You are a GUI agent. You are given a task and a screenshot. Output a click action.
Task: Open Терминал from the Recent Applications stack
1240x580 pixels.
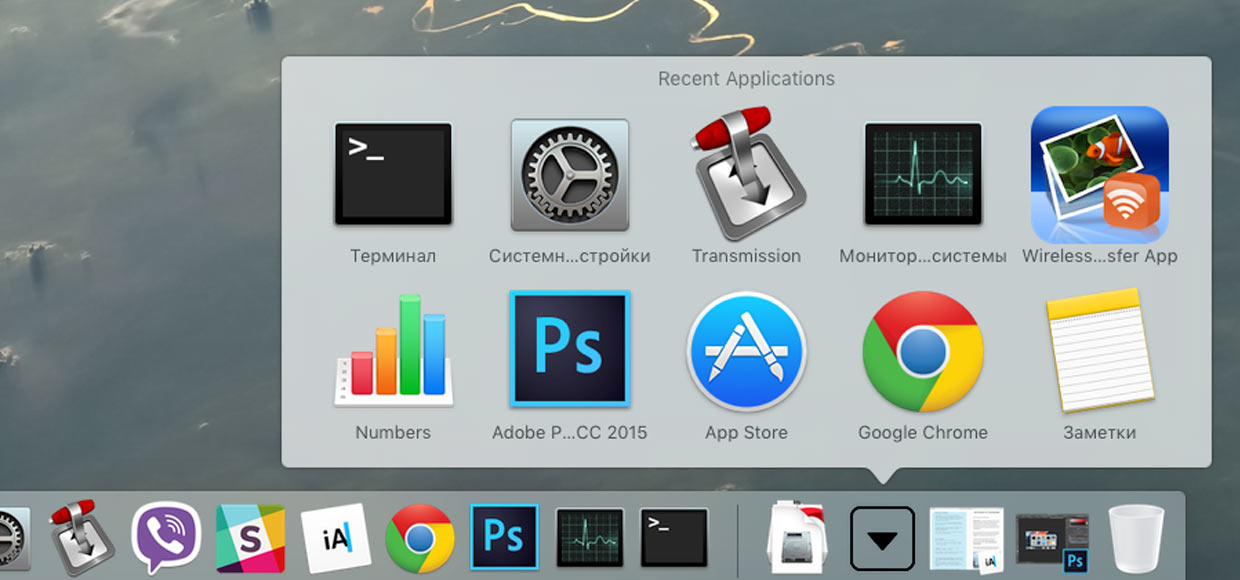393,174
